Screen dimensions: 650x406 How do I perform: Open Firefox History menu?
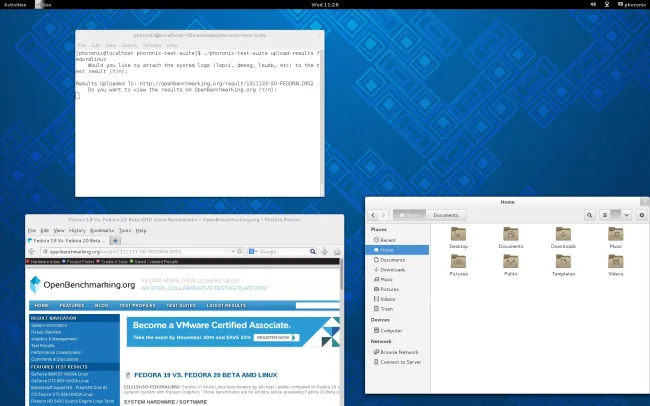coord(77,230)
